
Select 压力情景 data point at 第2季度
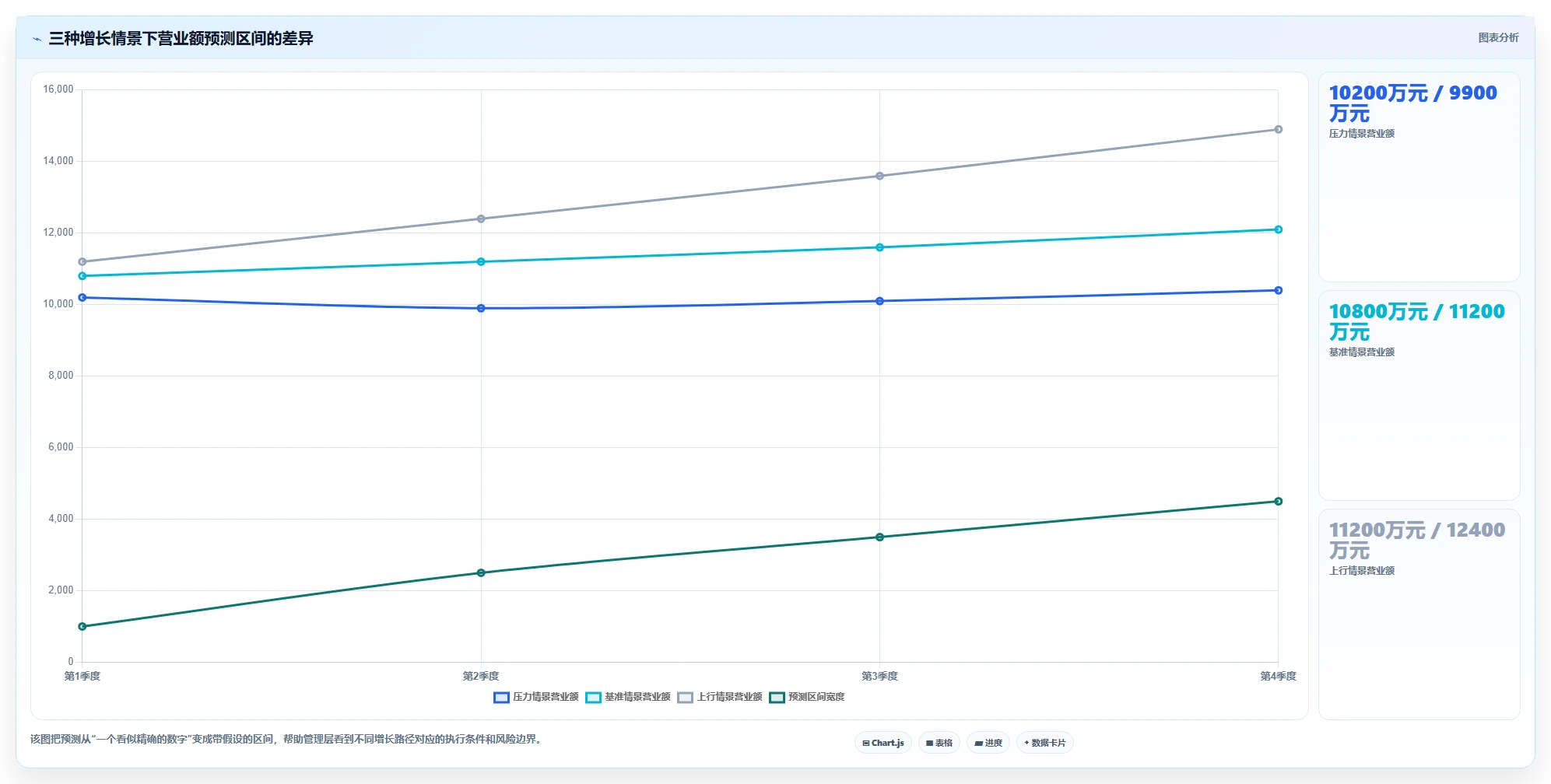tap(481, 309)
